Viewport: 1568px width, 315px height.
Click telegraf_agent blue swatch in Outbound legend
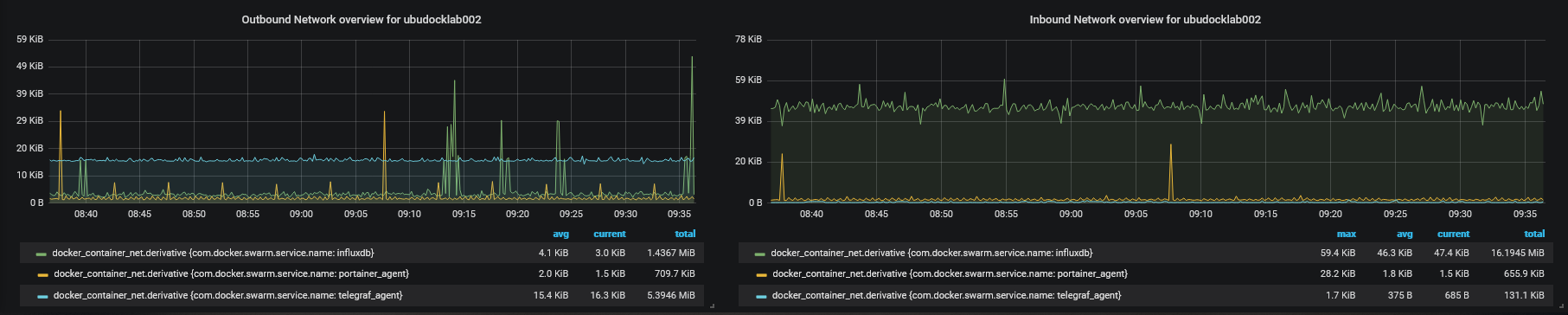[42, 296]
